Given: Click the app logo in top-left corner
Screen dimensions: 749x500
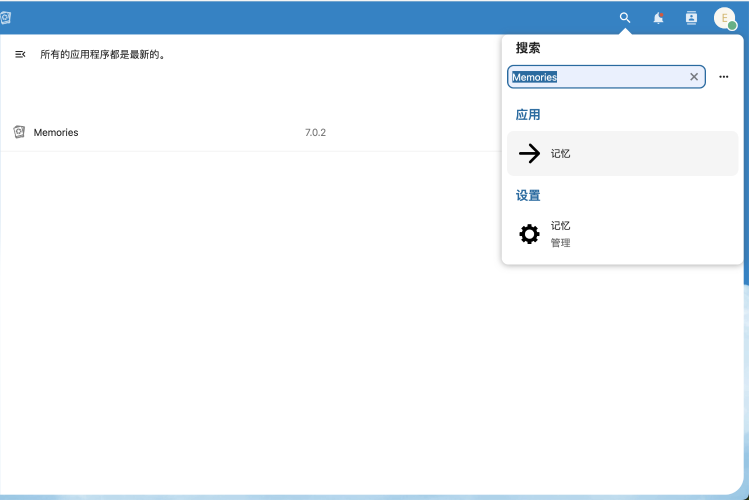Looking at the screenshot, I should [x=6, y=18].
